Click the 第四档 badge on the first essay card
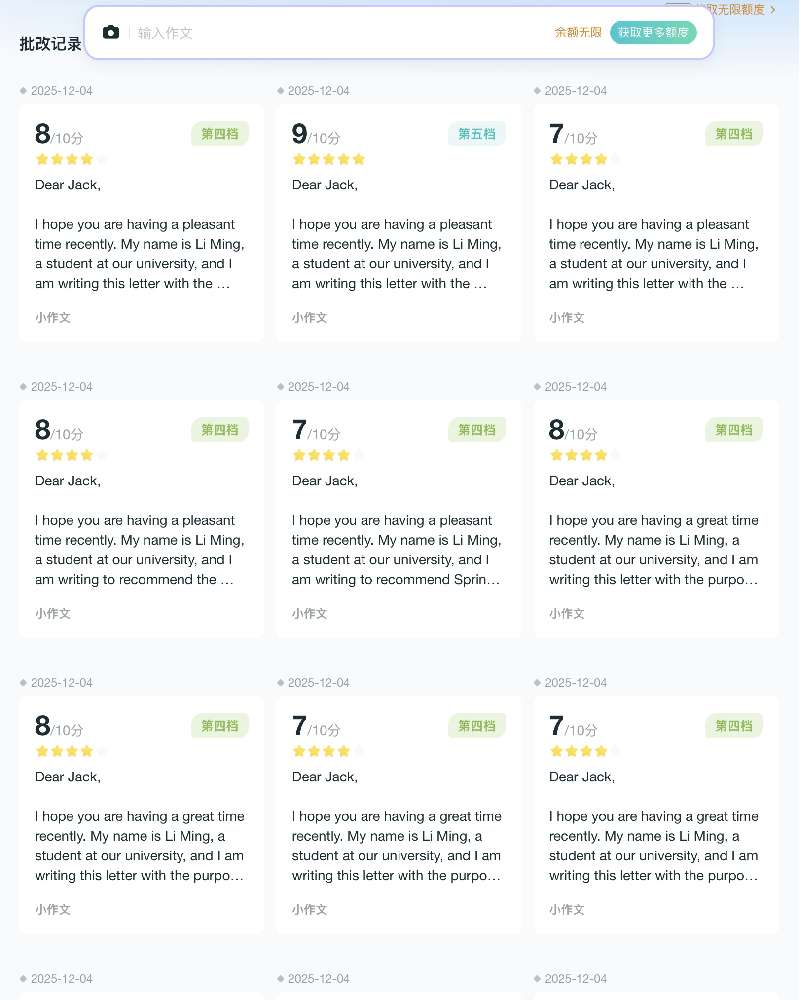The image size is (800, 1000). pos(220,134)
